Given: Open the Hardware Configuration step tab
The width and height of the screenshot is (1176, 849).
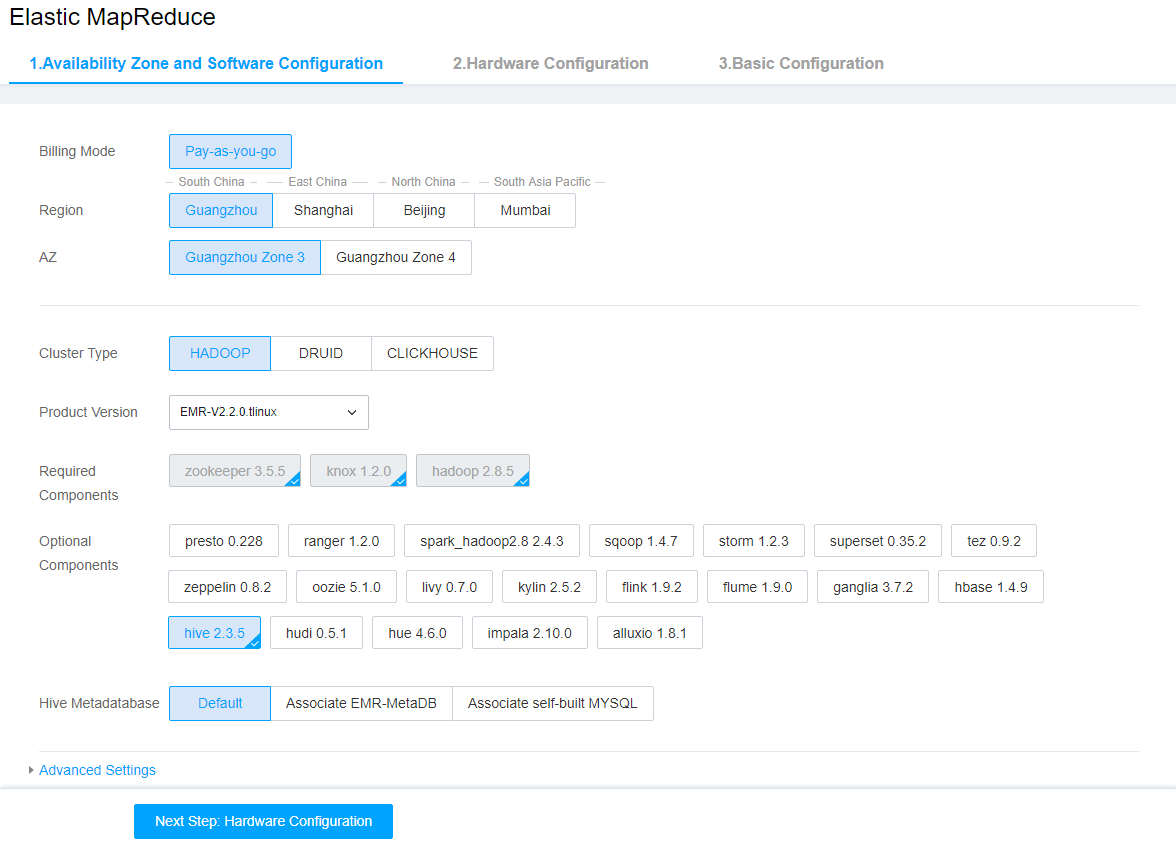Looking at the screenshot, I should (550, 64).
